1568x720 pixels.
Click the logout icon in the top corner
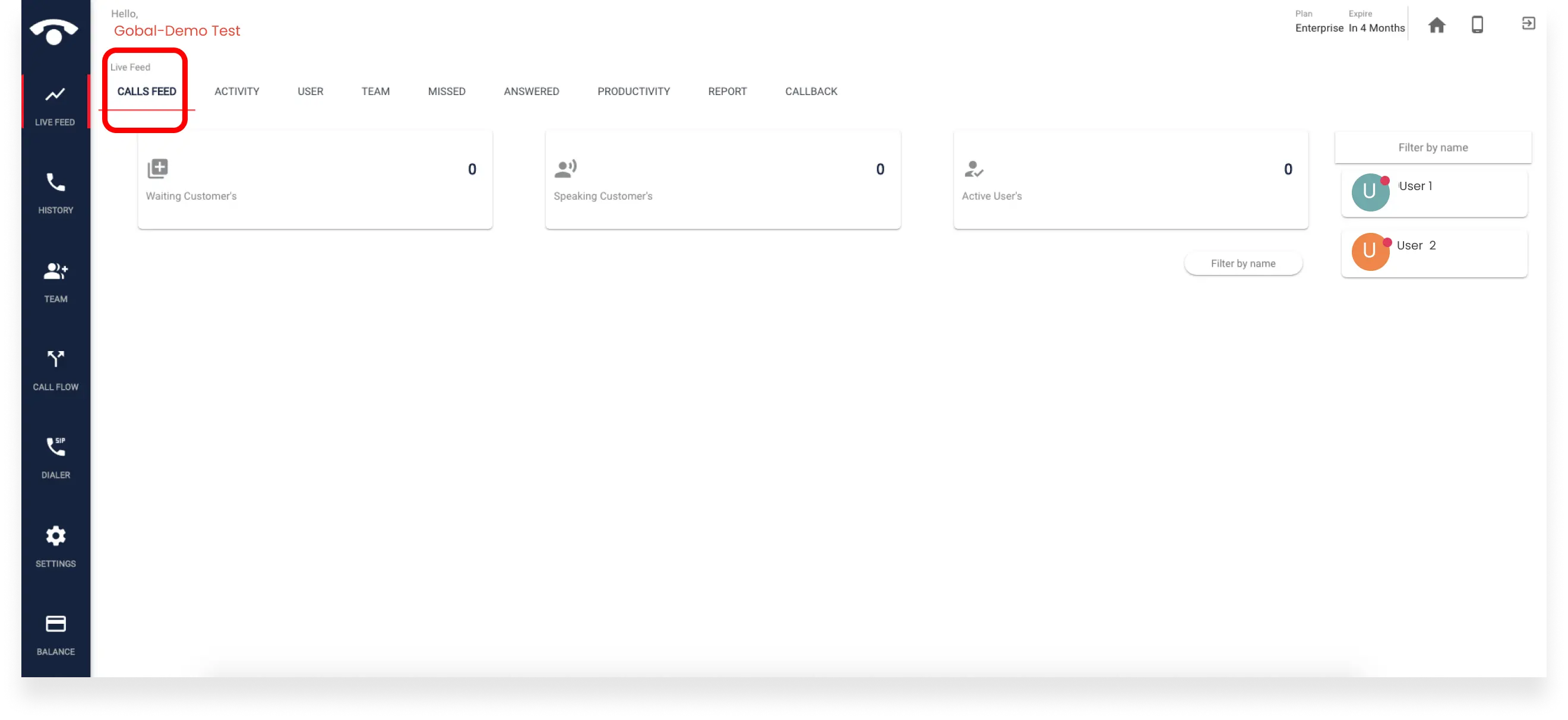pos(1528,24)
